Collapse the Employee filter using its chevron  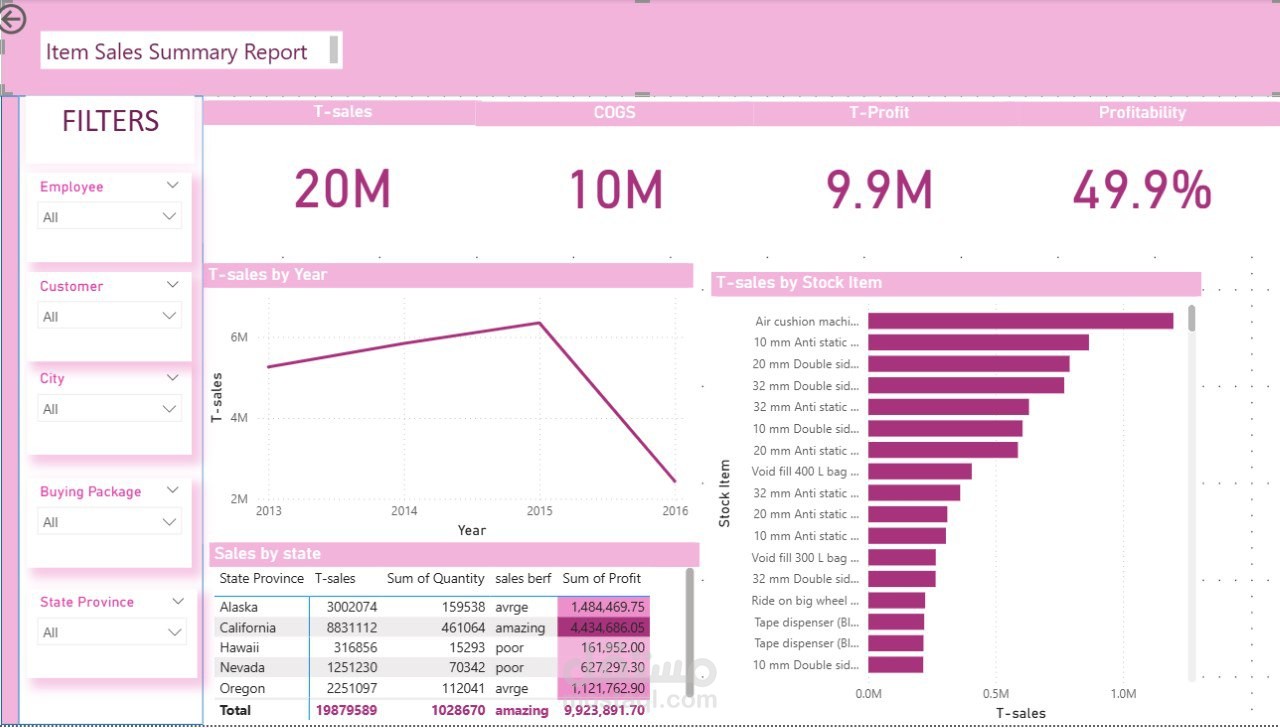(x=172, y=184)
